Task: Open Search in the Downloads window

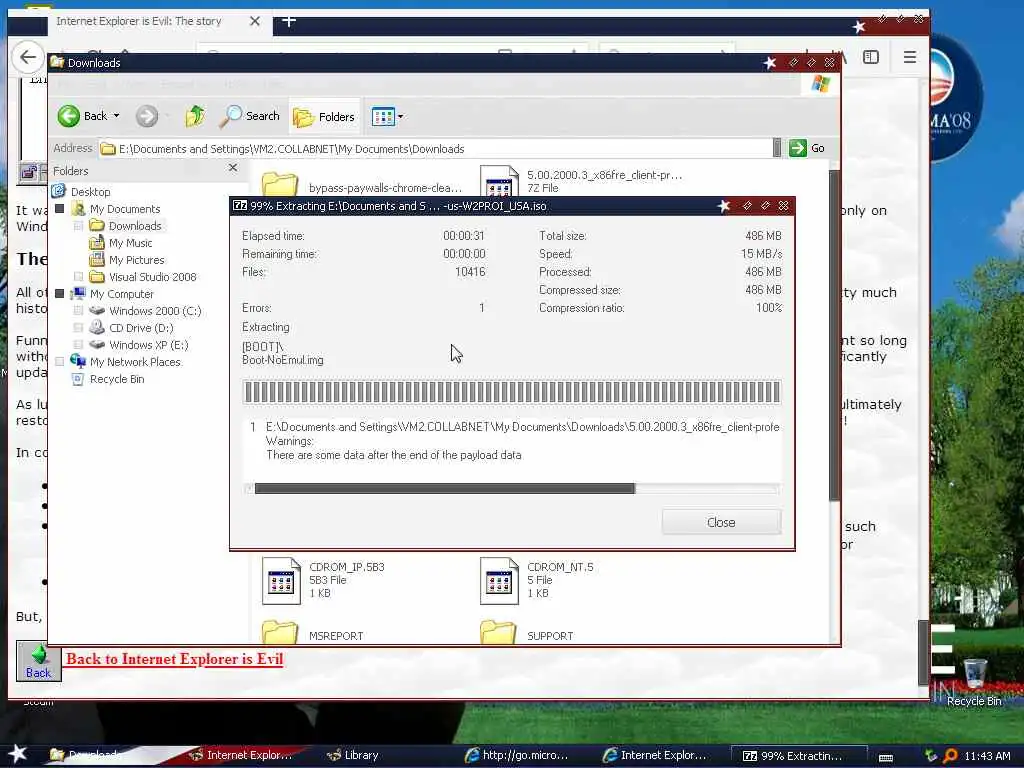Action: click(x=250, y=116)
